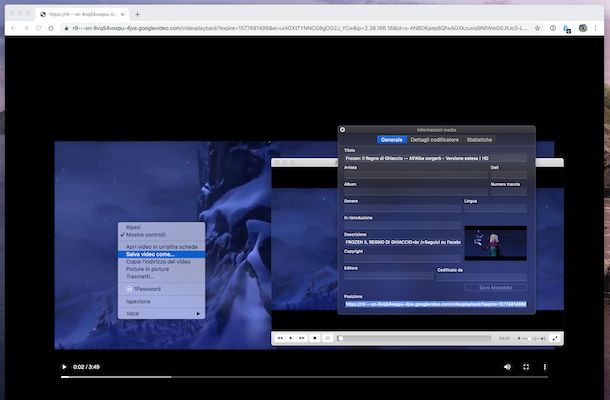610x400 pixels.
Task: Mute the browser video volume
Action: tap(507, 367)
